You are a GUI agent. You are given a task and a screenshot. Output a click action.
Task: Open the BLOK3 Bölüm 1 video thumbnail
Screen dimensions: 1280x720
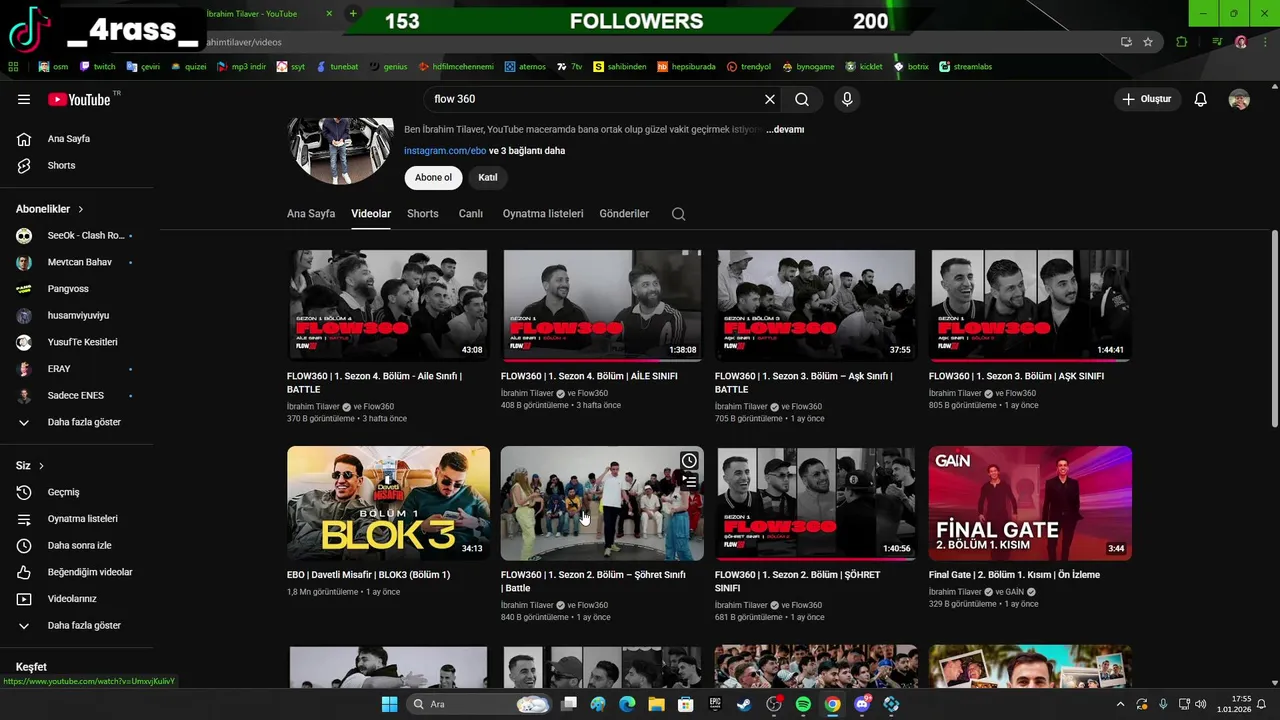(x=388, y=503)
